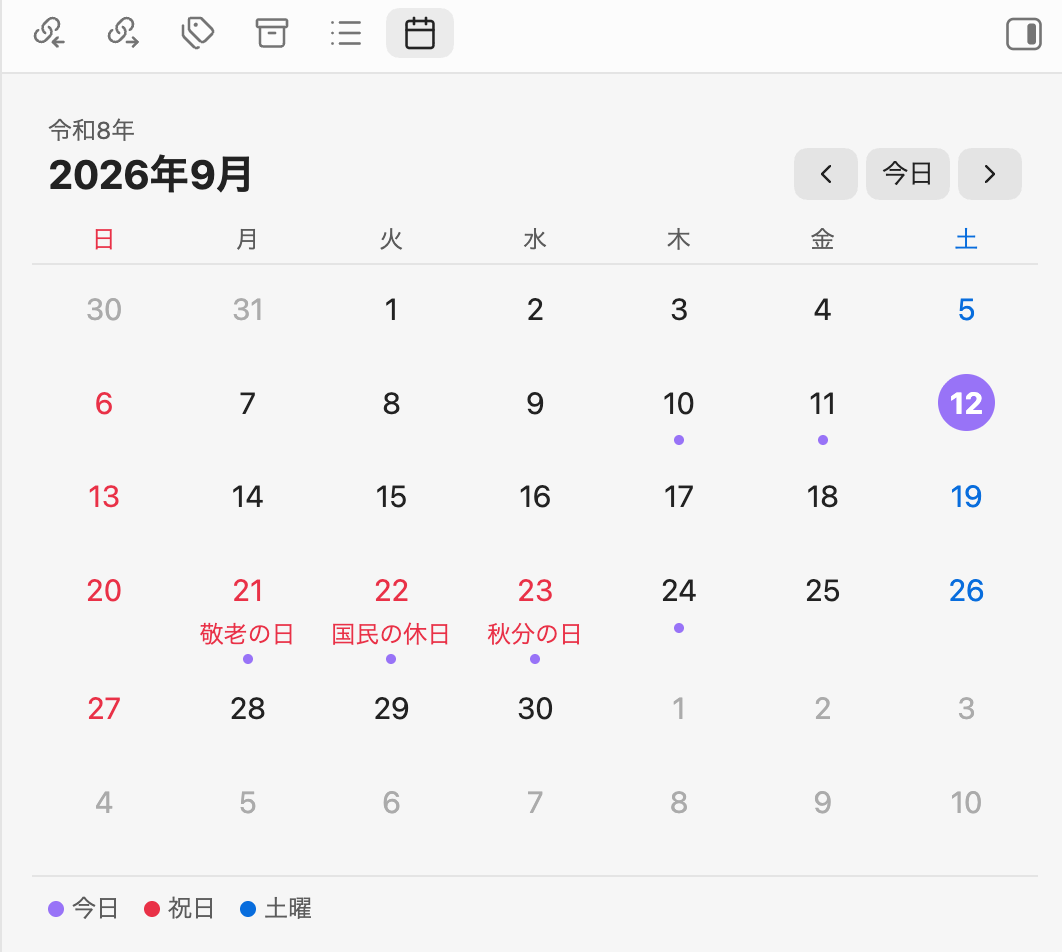Select date 17 in the calendar
The height and width of the screenshot is (952, 1062).
click(x=679, y=497)
